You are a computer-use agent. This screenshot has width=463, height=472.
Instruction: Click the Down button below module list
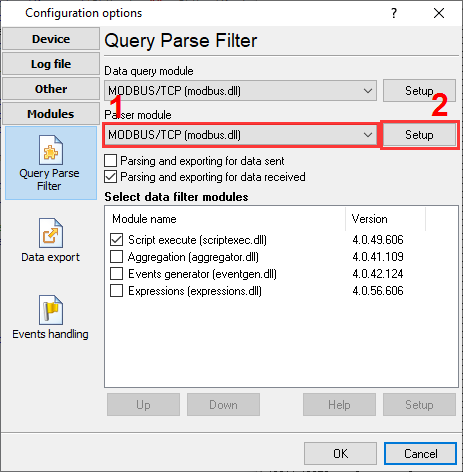223,405
